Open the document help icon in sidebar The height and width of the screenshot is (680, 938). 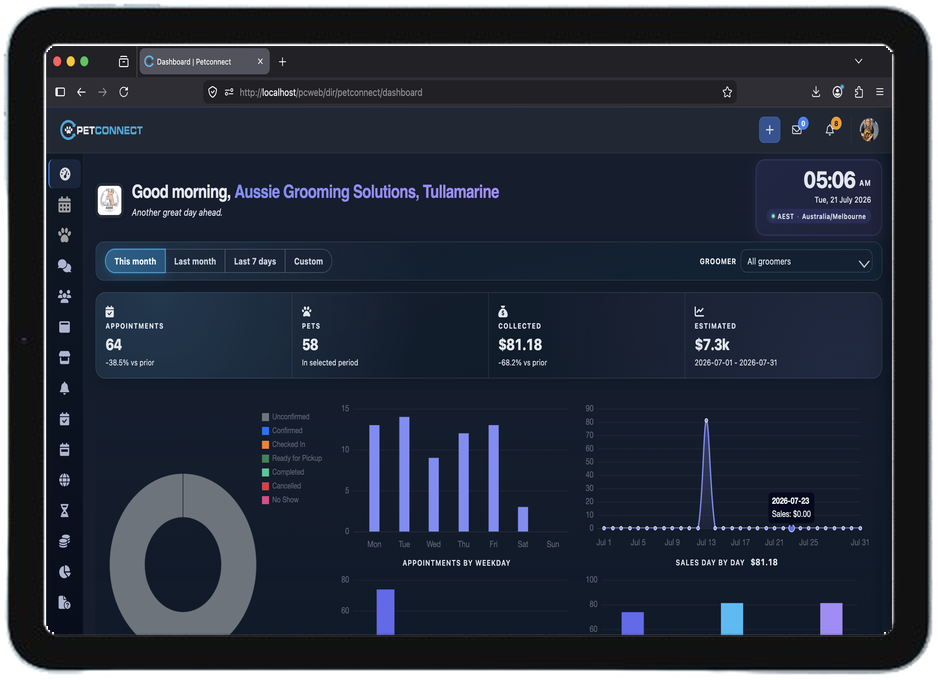coord(65,602)
